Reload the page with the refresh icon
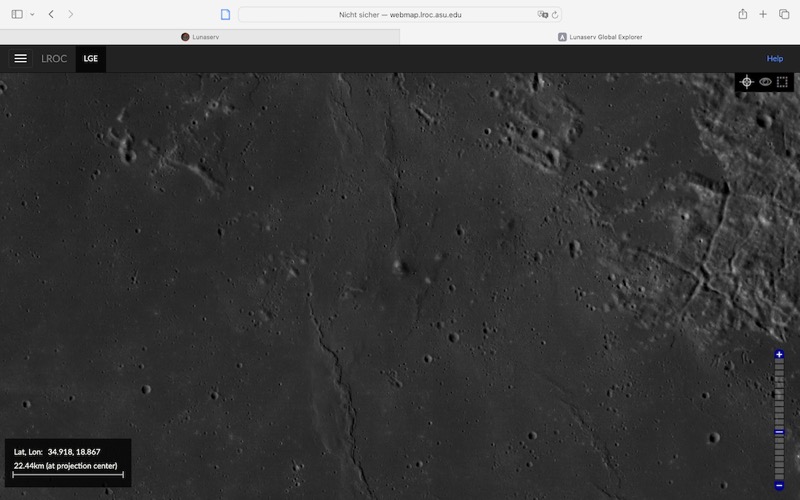The image size is (800, 500). pos(555,15)
